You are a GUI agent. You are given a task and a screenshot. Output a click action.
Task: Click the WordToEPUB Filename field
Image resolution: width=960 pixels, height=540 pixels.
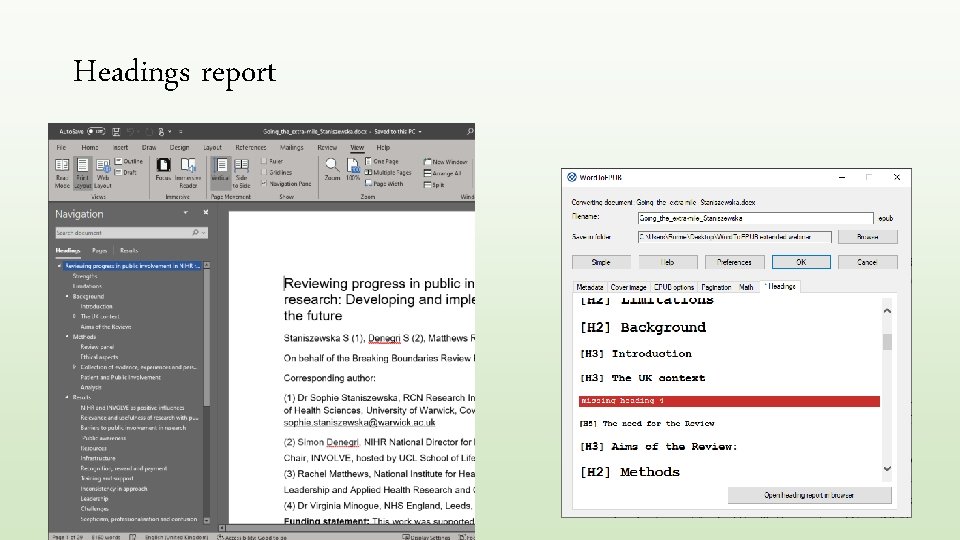tap(756, 218)
